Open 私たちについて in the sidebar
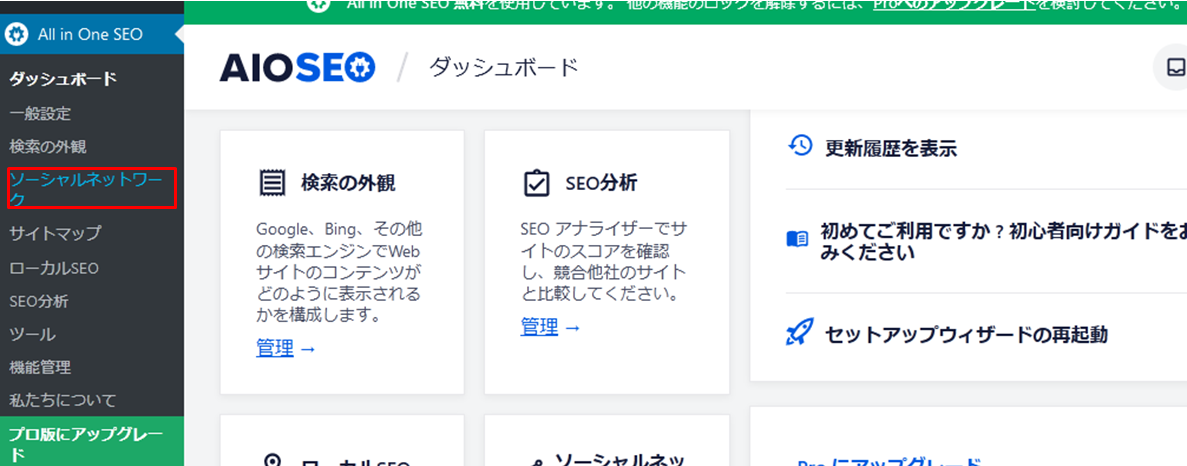Screen dimensions: 1187x466 [x=63, y=399]
